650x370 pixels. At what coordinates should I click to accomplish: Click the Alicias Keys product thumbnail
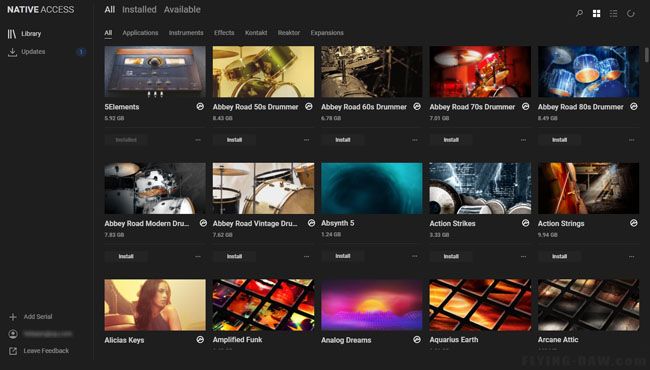tap(155, 305)
